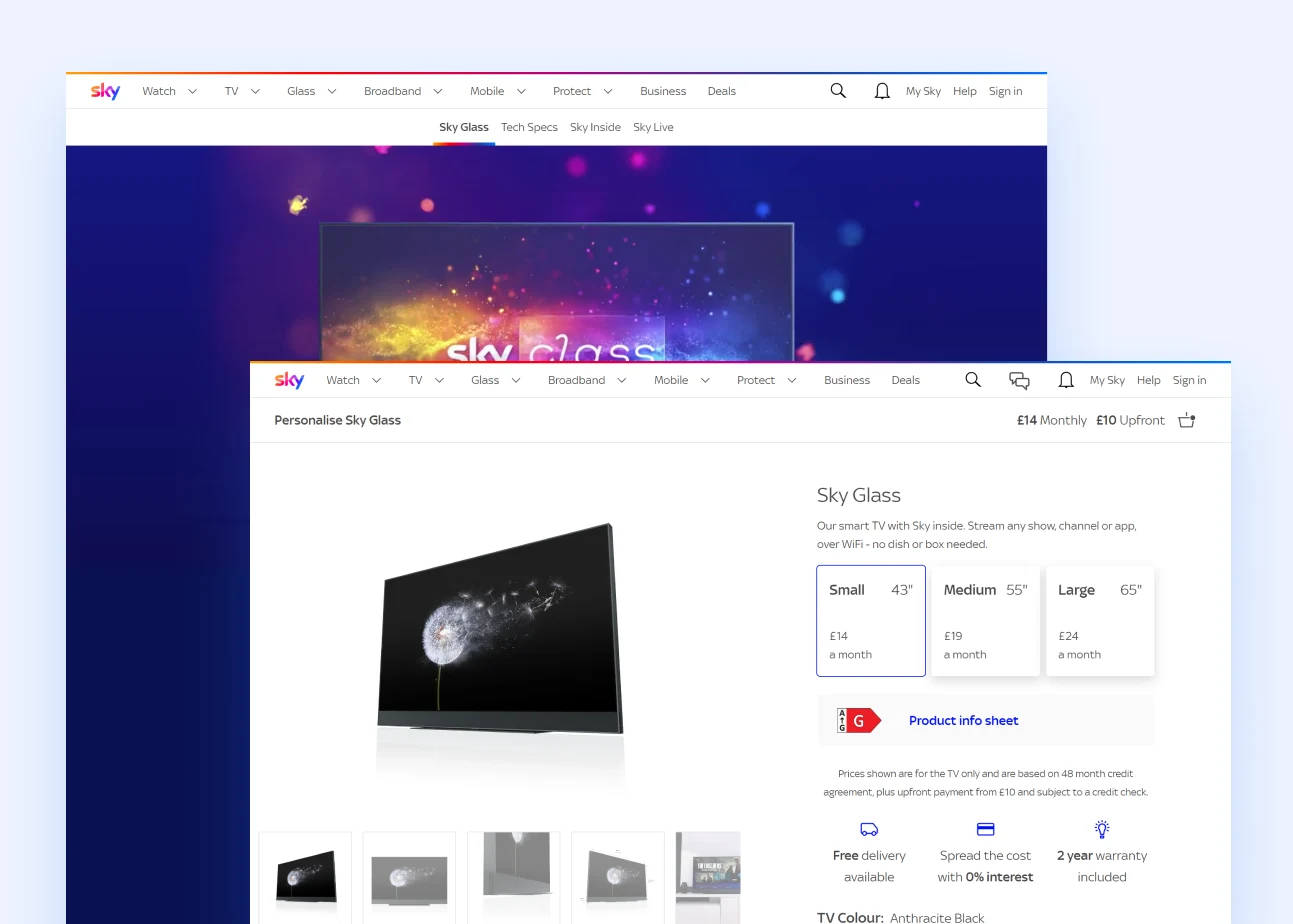Switch to the Sky Glass tab
Viewport: 1293px width, 924px height.
[464, 127]
